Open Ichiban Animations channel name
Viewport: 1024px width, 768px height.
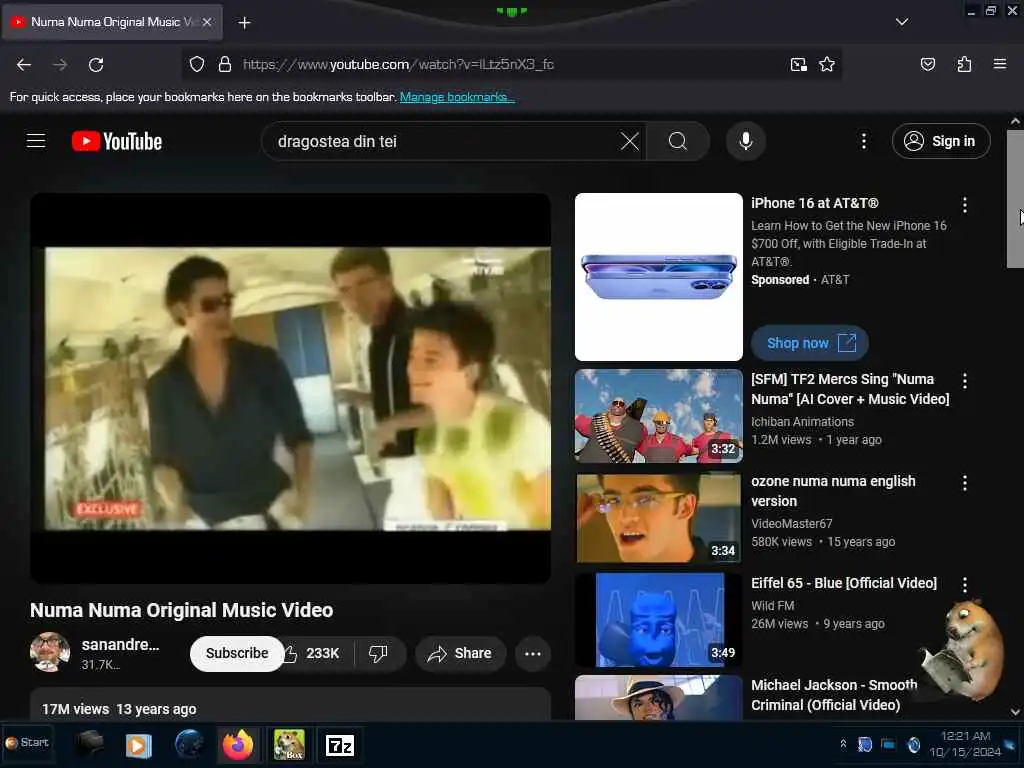tap(802, 422)
